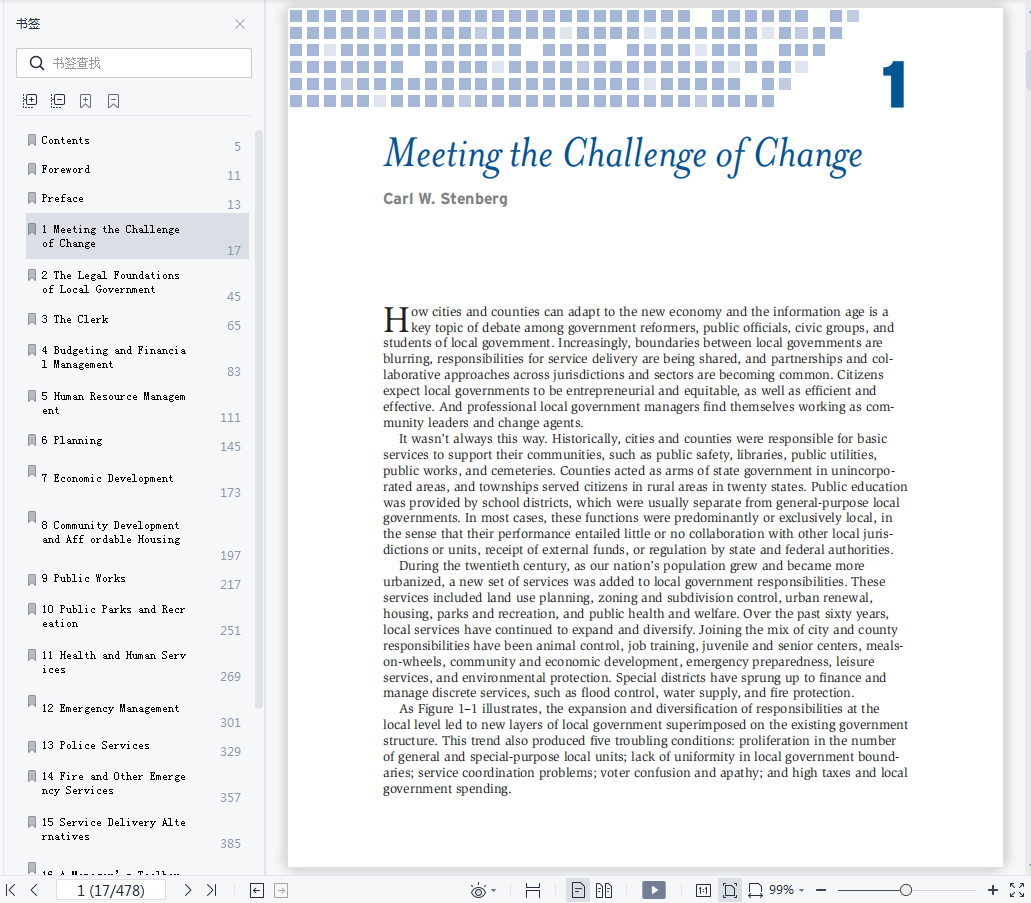Jump to bookmark 5 Human Resource Management
This screenshot has width=1031, height=903.
(x=137, y=403)
